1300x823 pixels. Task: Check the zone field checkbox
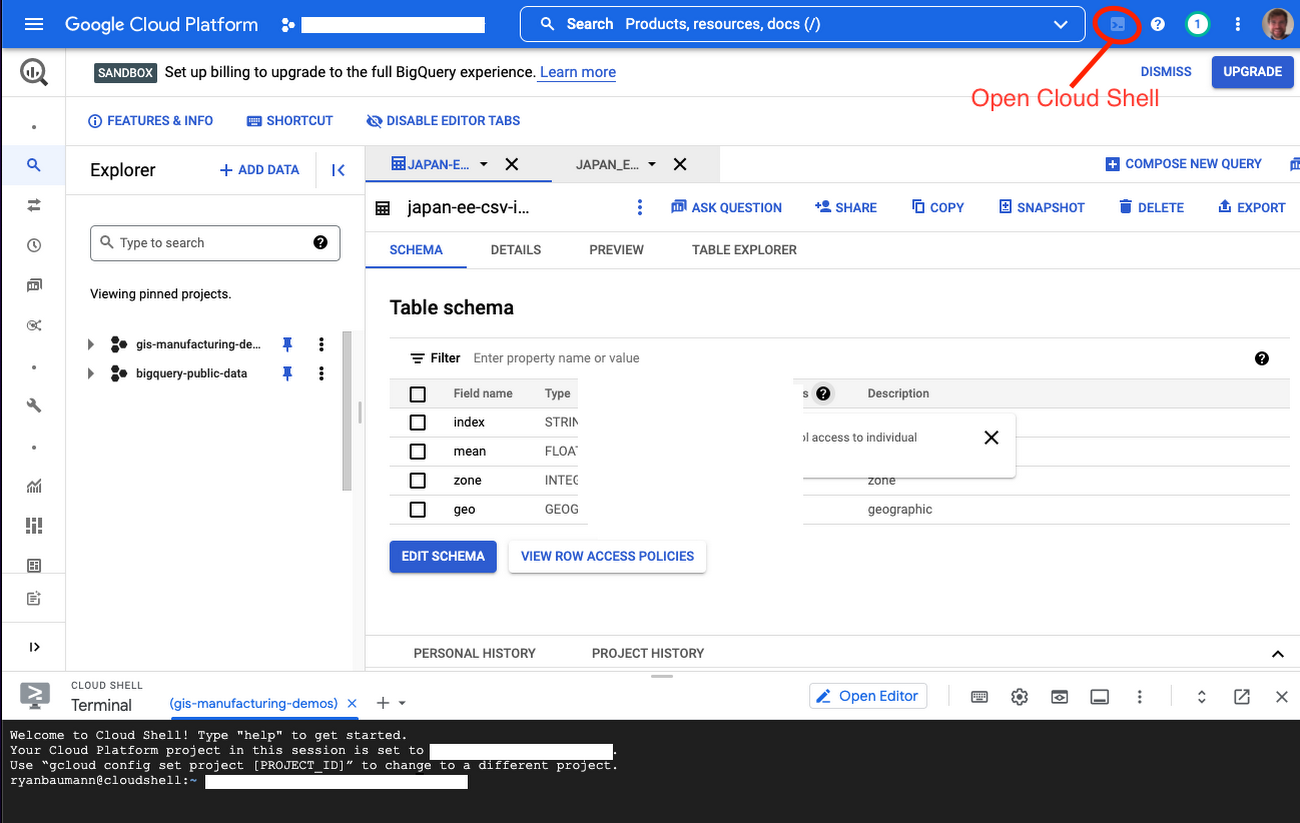[x=418, y=480]
